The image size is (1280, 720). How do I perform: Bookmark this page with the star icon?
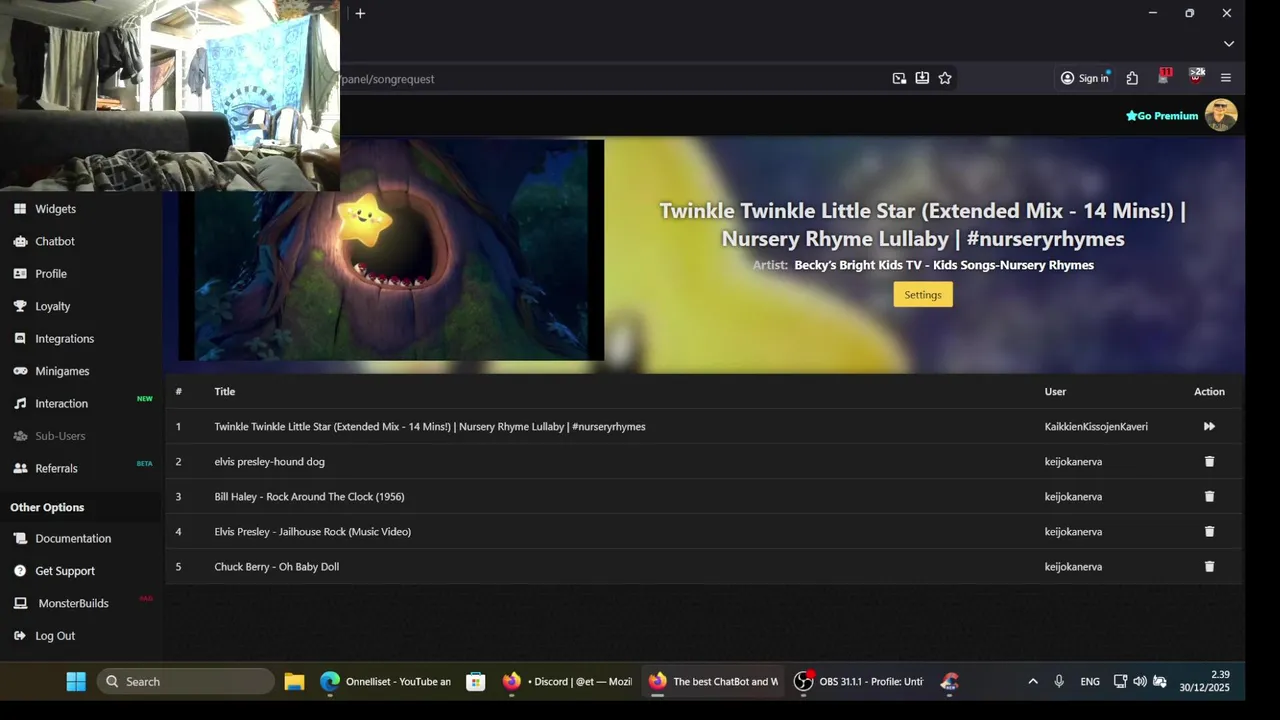pyautogui.click(x=945, y=78)
